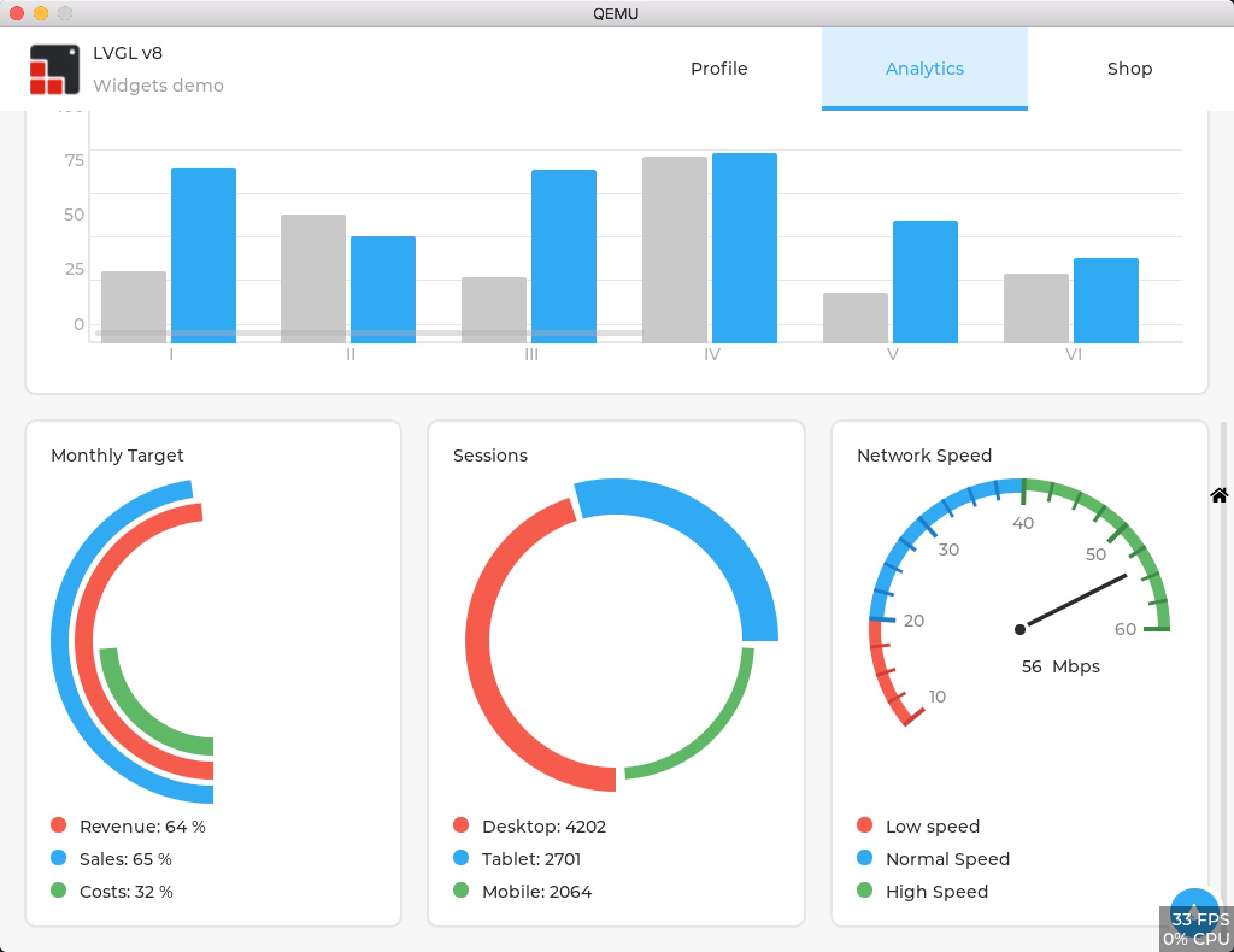Click the gauge needle center pivot
This screenshot has height=952, width=1234.
(x=1019, y=630)
